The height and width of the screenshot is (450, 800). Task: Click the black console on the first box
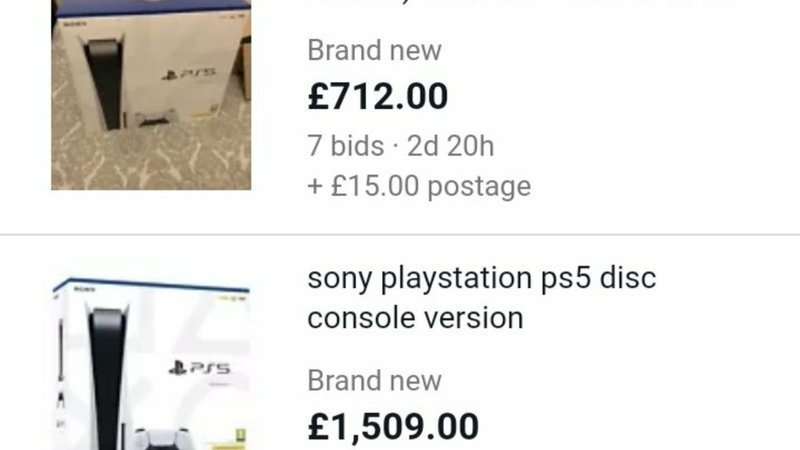105,84
